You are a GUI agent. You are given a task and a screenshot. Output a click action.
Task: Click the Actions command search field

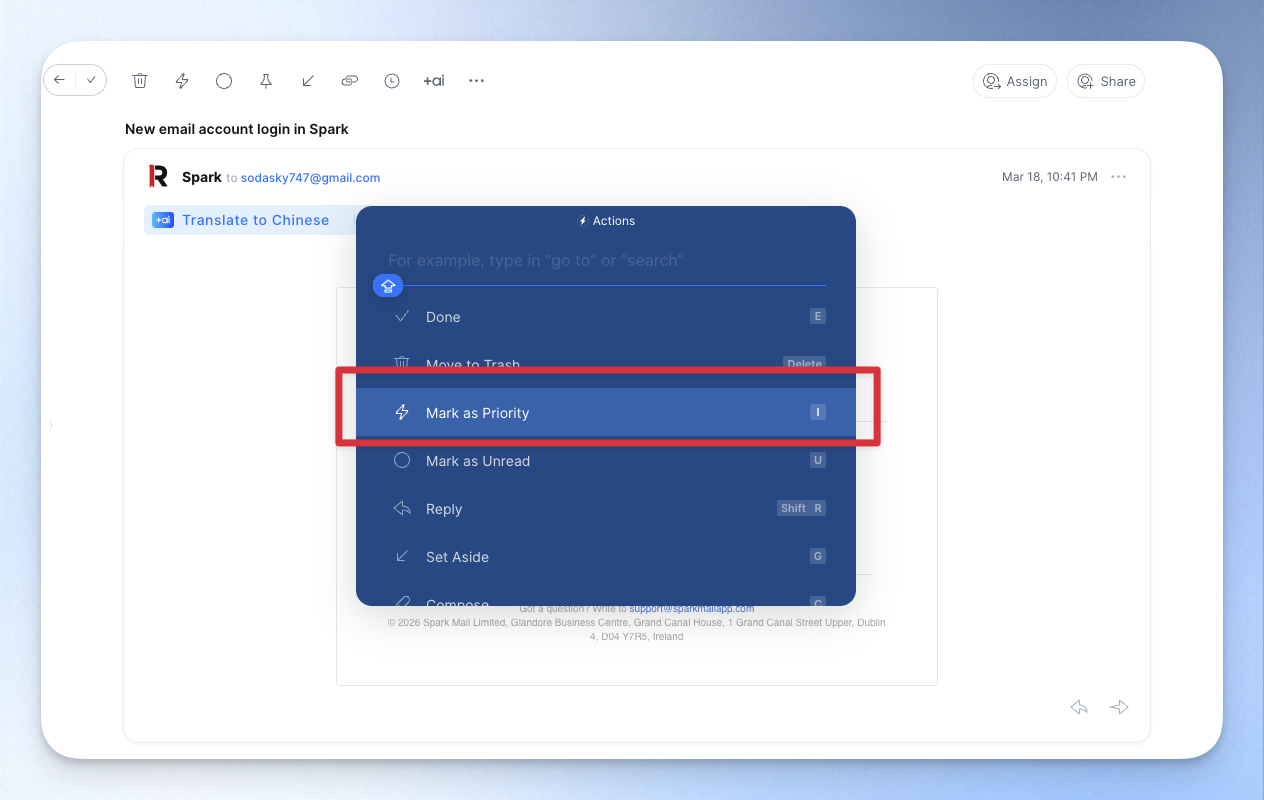click(605, 260)
